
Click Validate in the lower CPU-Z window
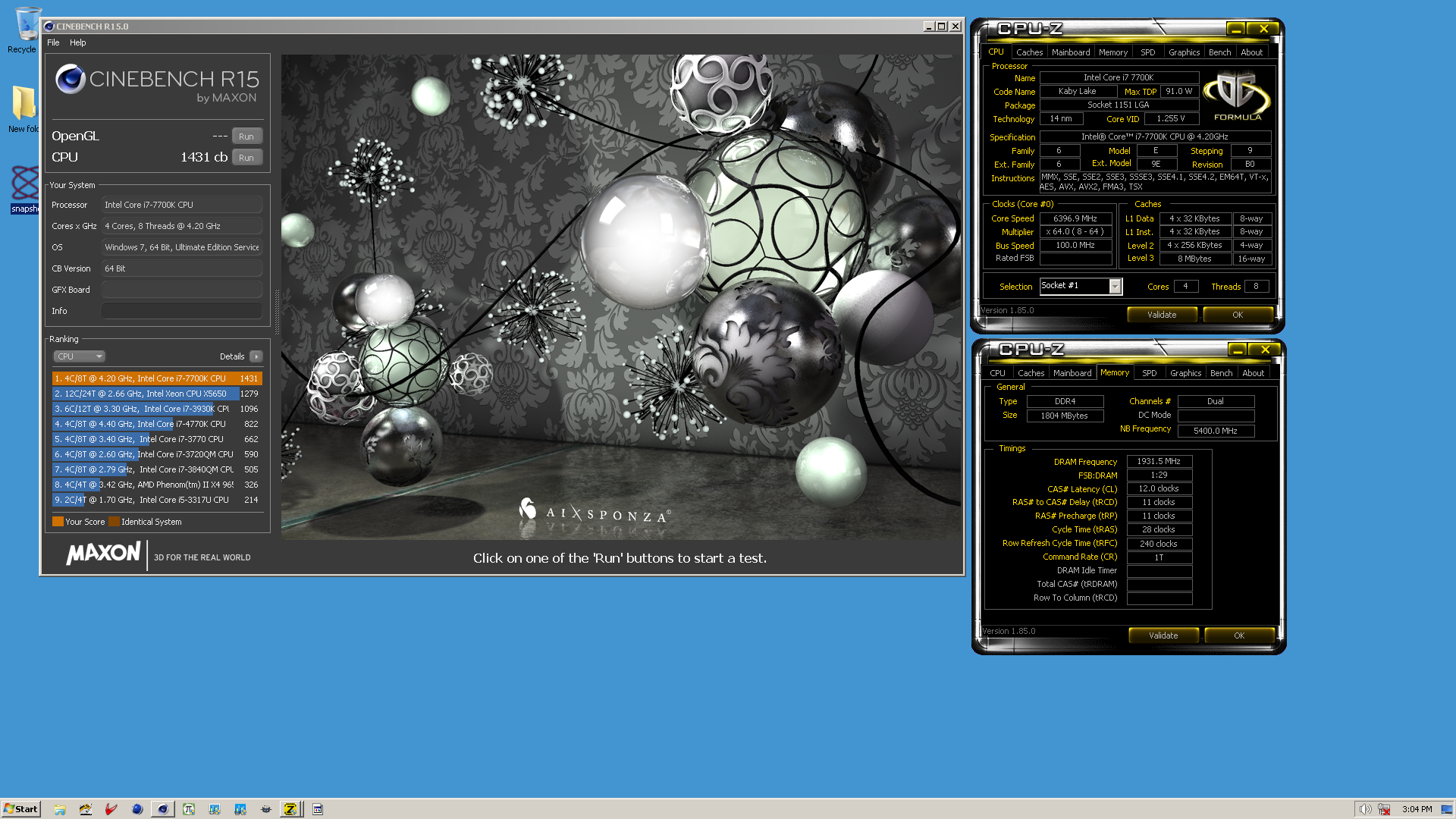(x=1163, y=635)
